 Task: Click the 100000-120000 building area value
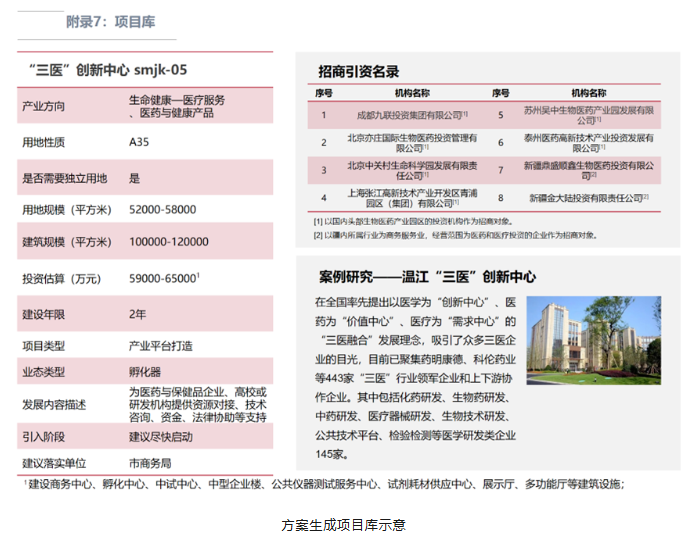tap(168, 242)
